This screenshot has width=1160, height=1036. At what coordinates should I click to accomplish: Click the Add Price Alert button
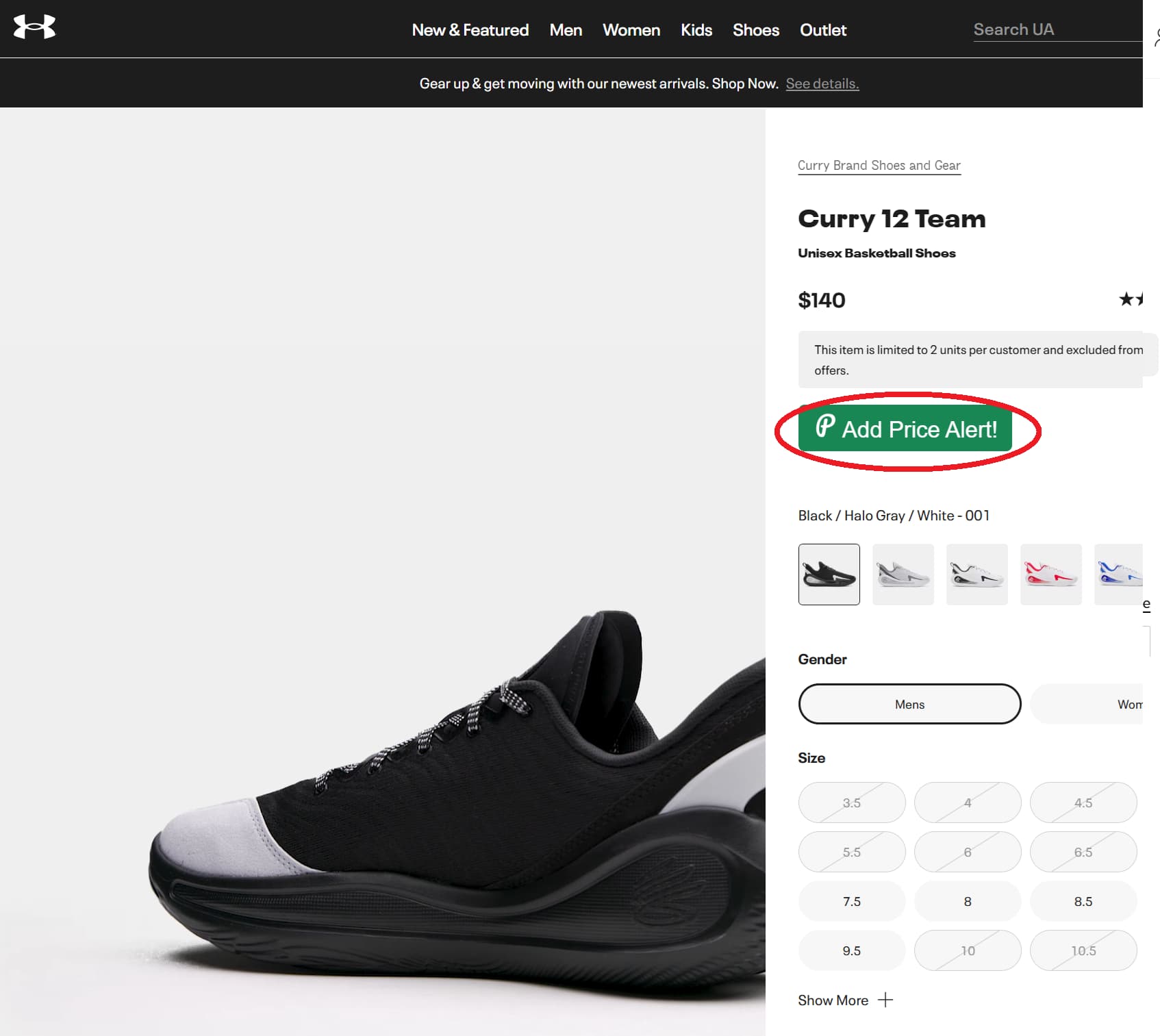pos(905,429)
